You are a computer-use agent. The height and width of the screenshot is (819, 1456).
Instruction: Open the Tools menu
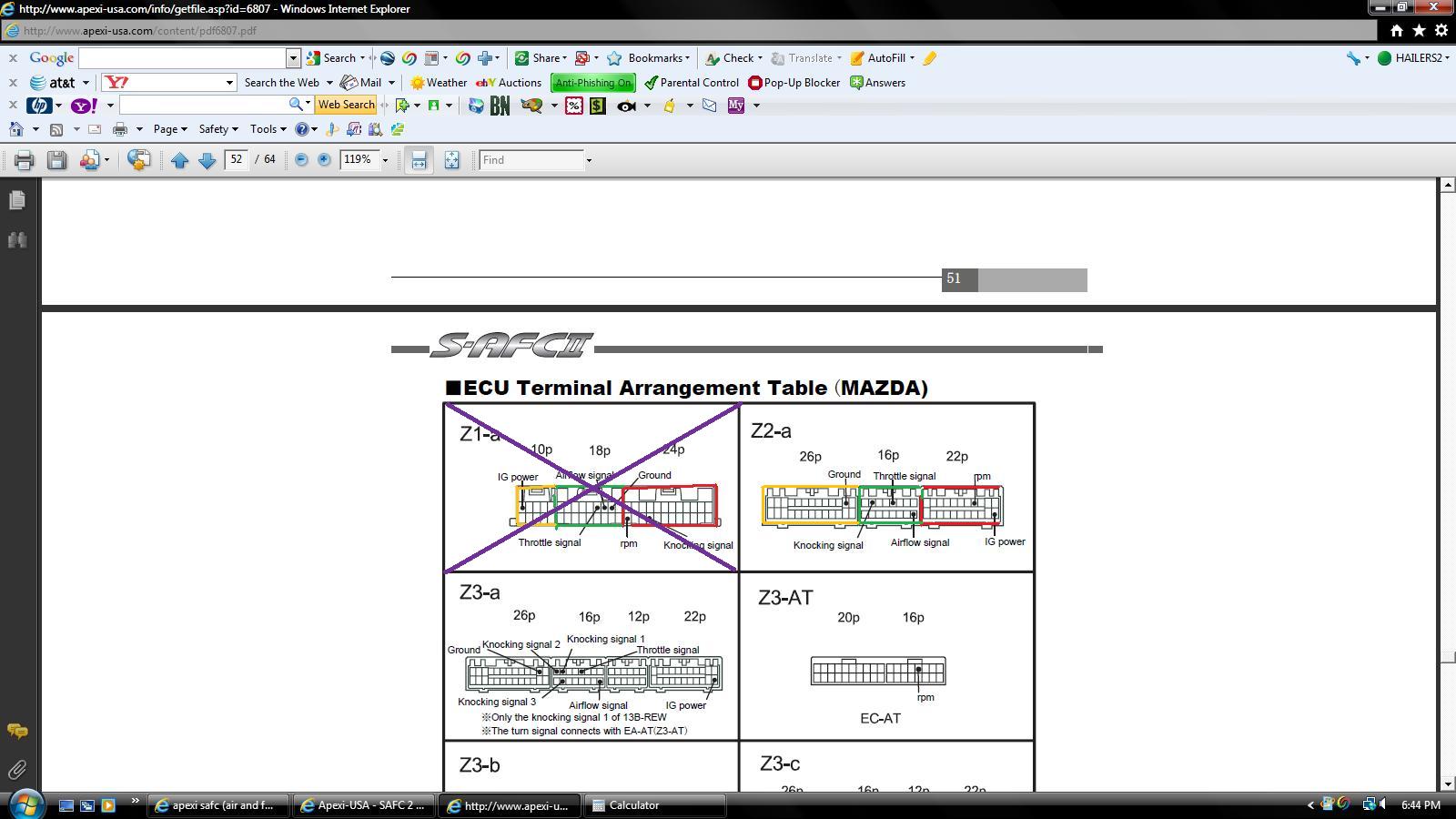tap(268, 129)
